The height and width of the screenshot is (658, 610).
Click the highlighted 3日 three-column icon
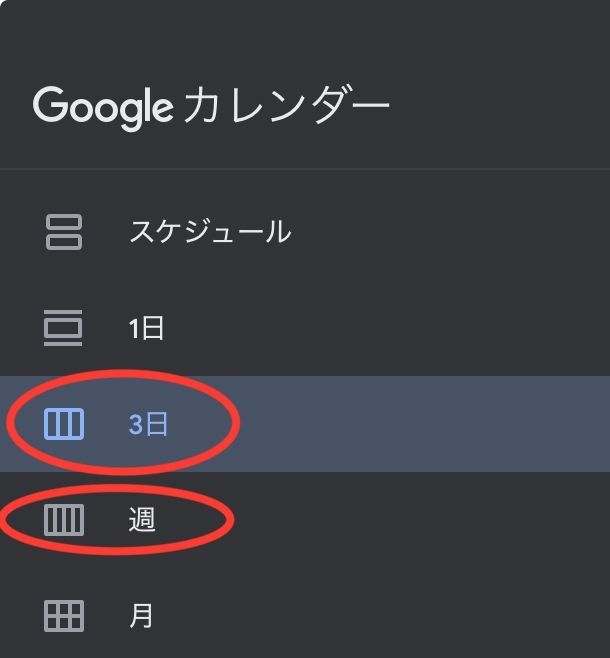pos(64,424)
